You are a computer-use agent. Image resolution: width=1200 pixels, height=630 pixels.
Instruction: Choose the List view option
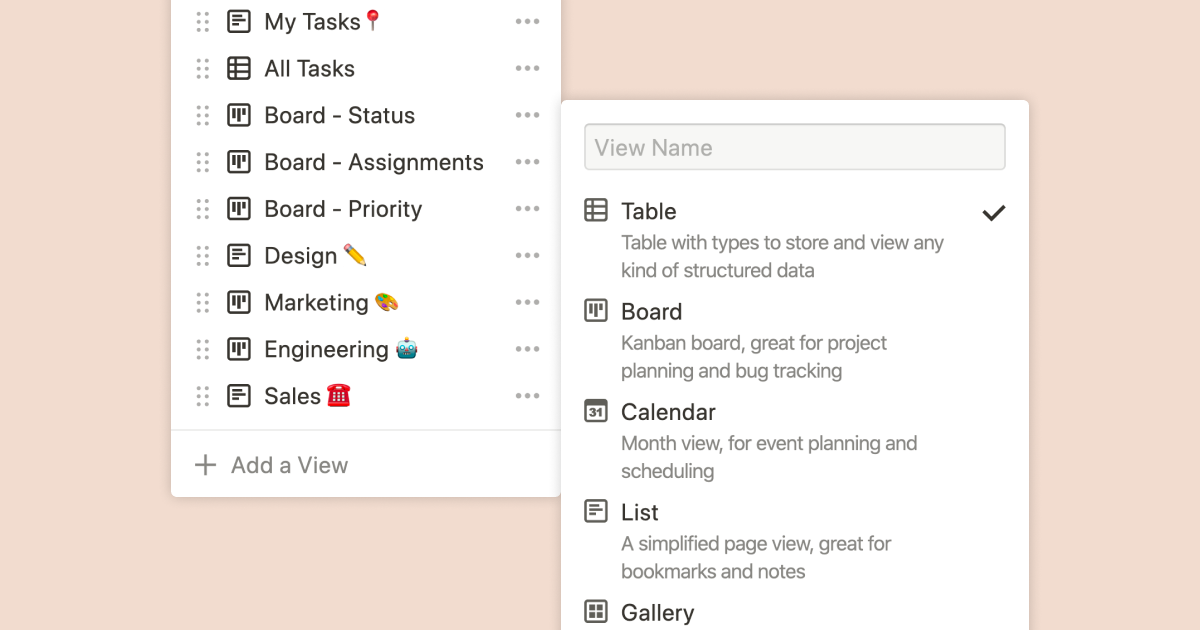point(640,512)
